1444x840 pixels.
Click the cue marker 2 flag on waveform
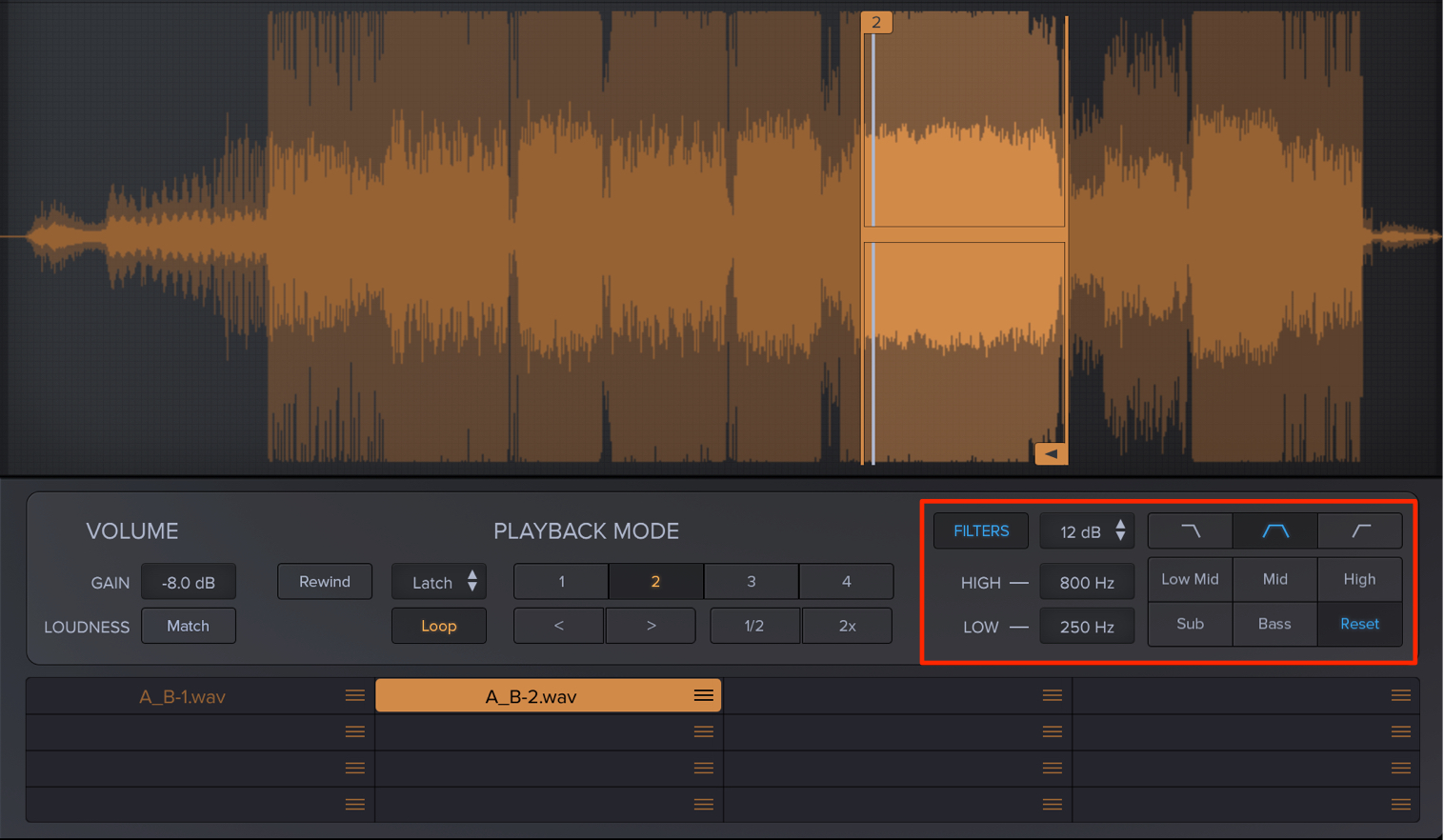[876, 22]
